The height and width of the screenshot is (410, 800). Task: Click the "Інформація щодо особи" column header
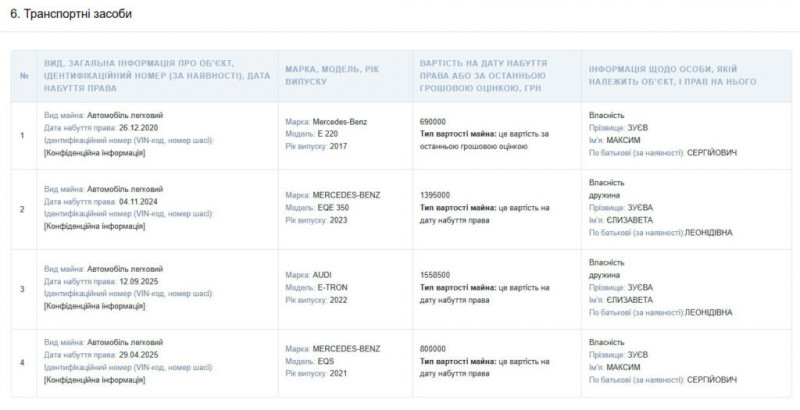coord(672,76)
